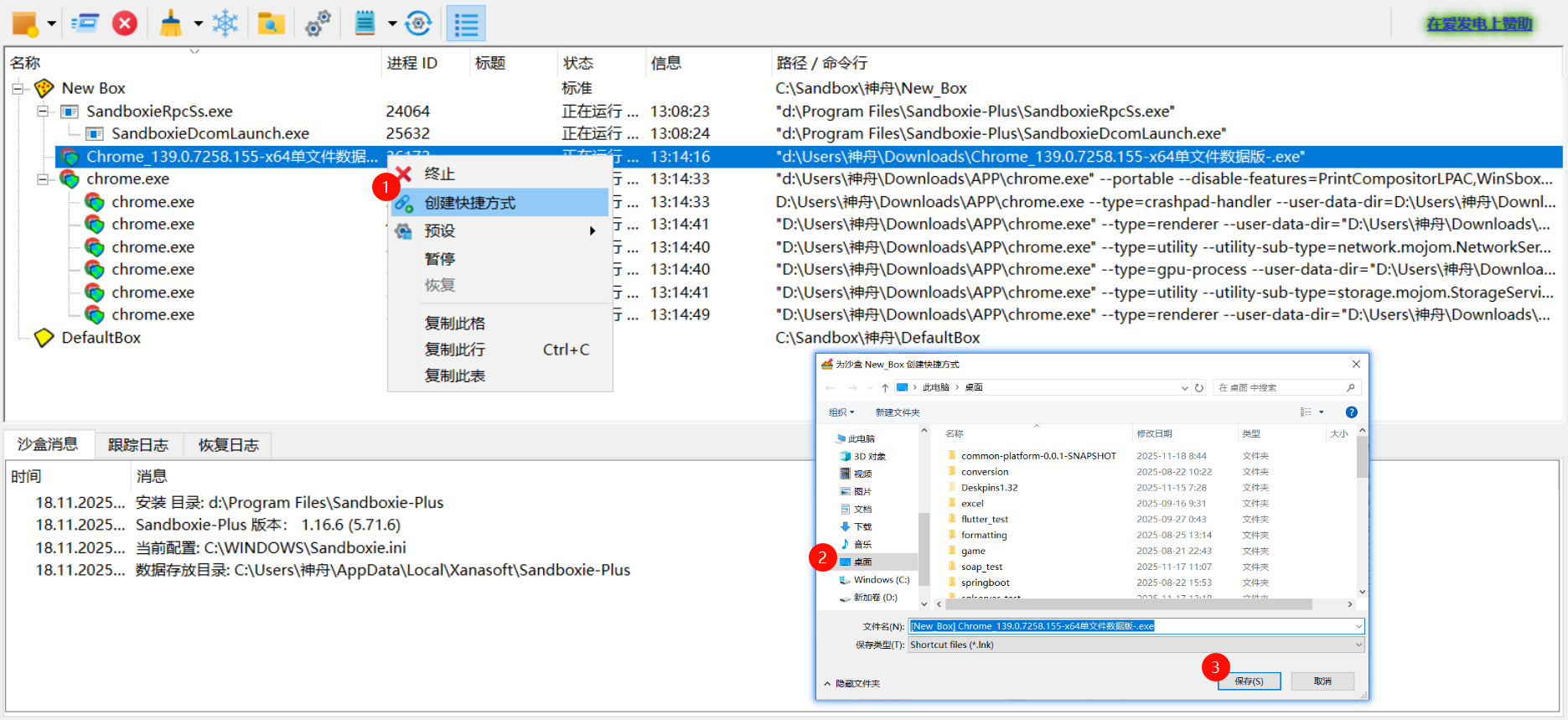
Task: Click the blue help icon in save dialog
Action: point(1351,412)
